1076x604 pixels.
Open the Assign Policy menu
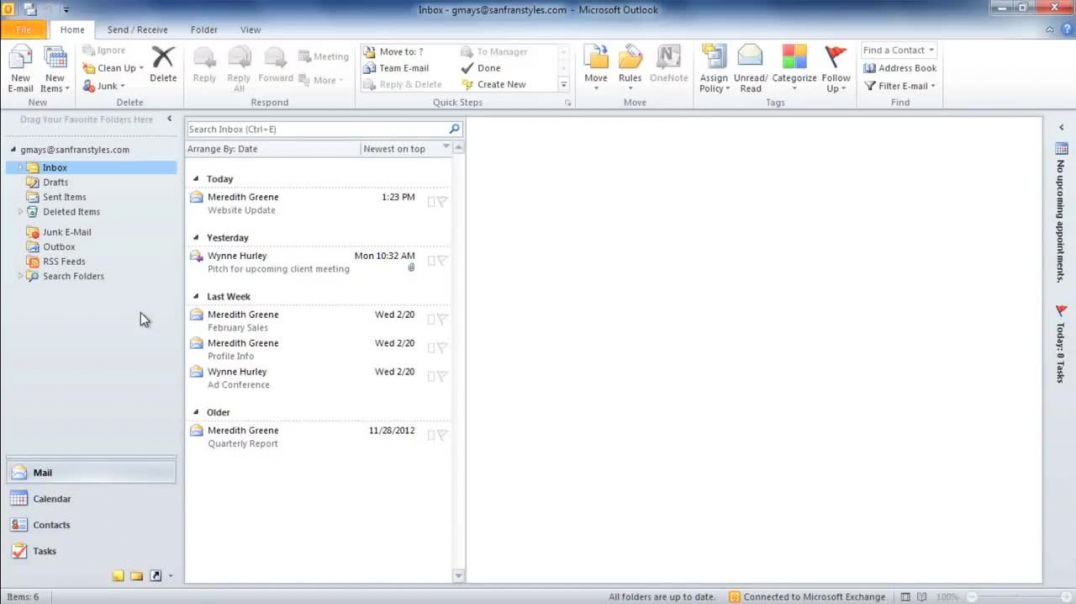pyautogui.click(x=714, y=69)
